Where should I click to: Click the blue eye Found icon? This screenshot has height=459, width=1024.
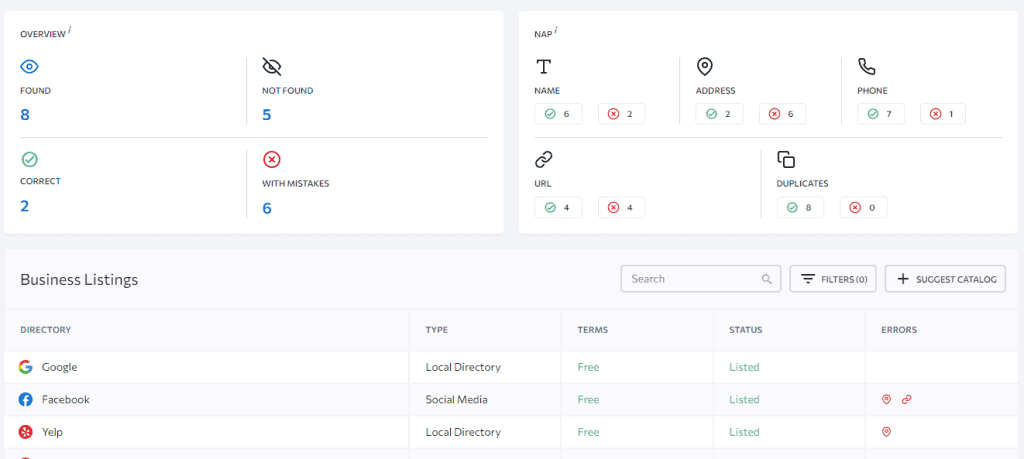pyautogui.click(x=29, y=67)
